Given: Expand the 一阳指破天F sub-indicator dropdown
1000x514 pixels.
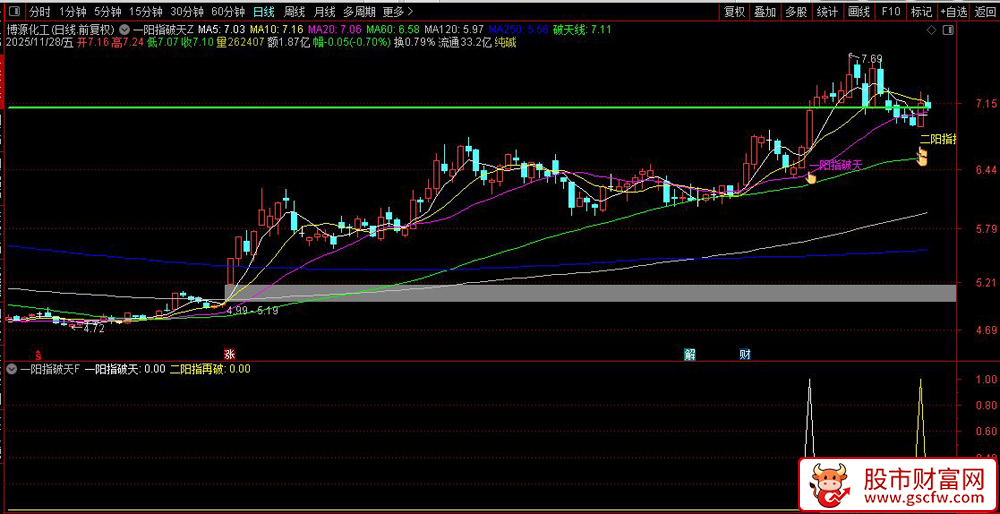Looking at the screenshot, I should point(12,369).
